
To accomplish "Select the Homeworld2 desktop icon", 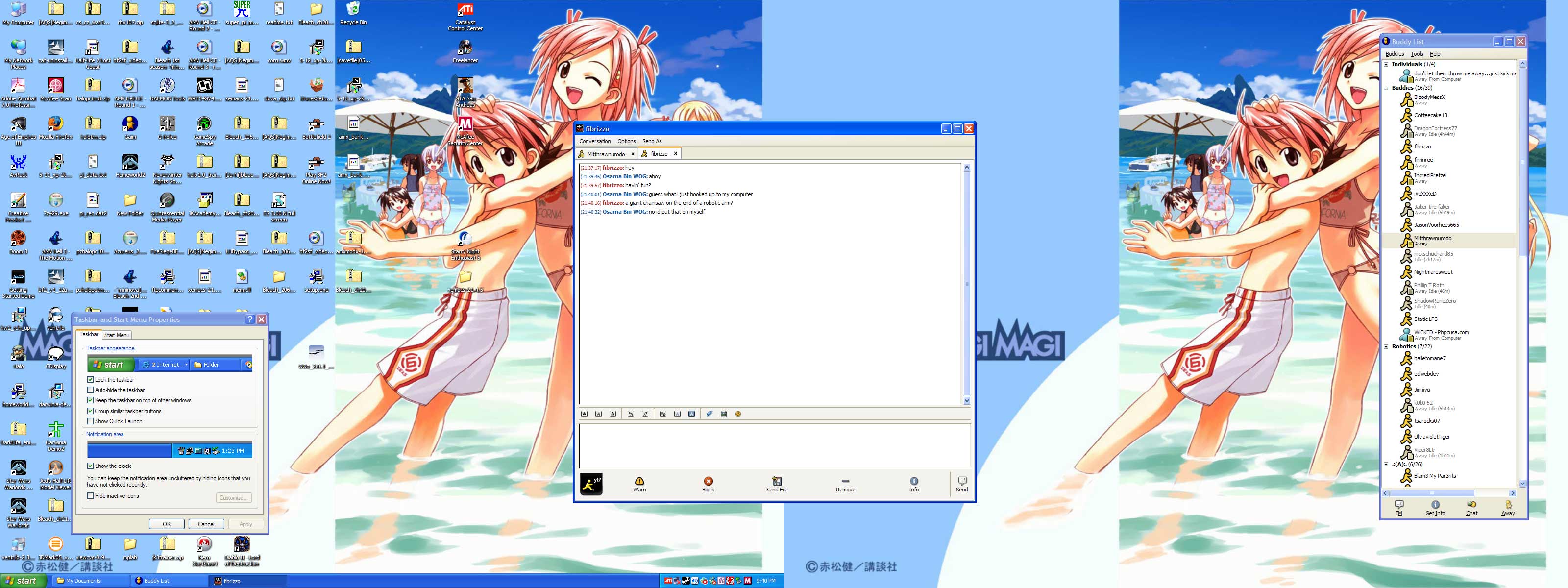I will [130, 166].
